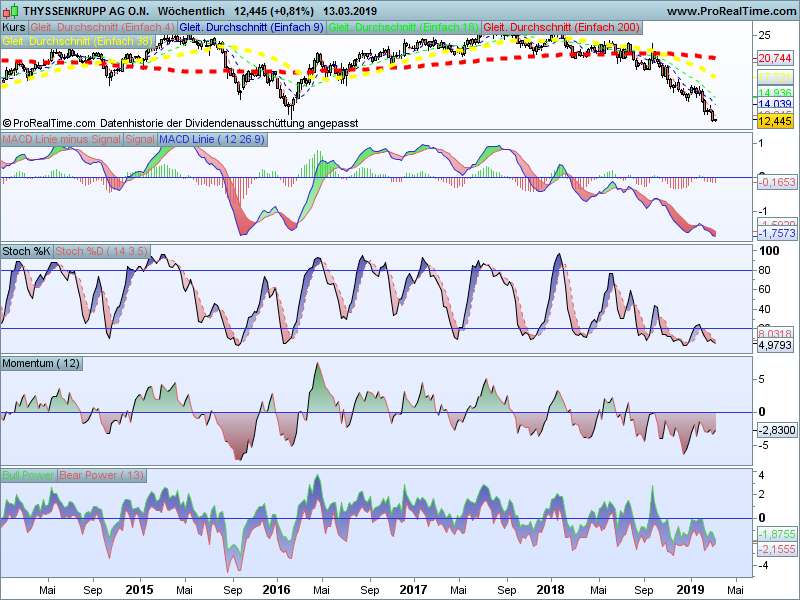The height and width of the screenshot is (600, 800).
Task: Click the 20,744 price axis label
Action: point(774,58)
